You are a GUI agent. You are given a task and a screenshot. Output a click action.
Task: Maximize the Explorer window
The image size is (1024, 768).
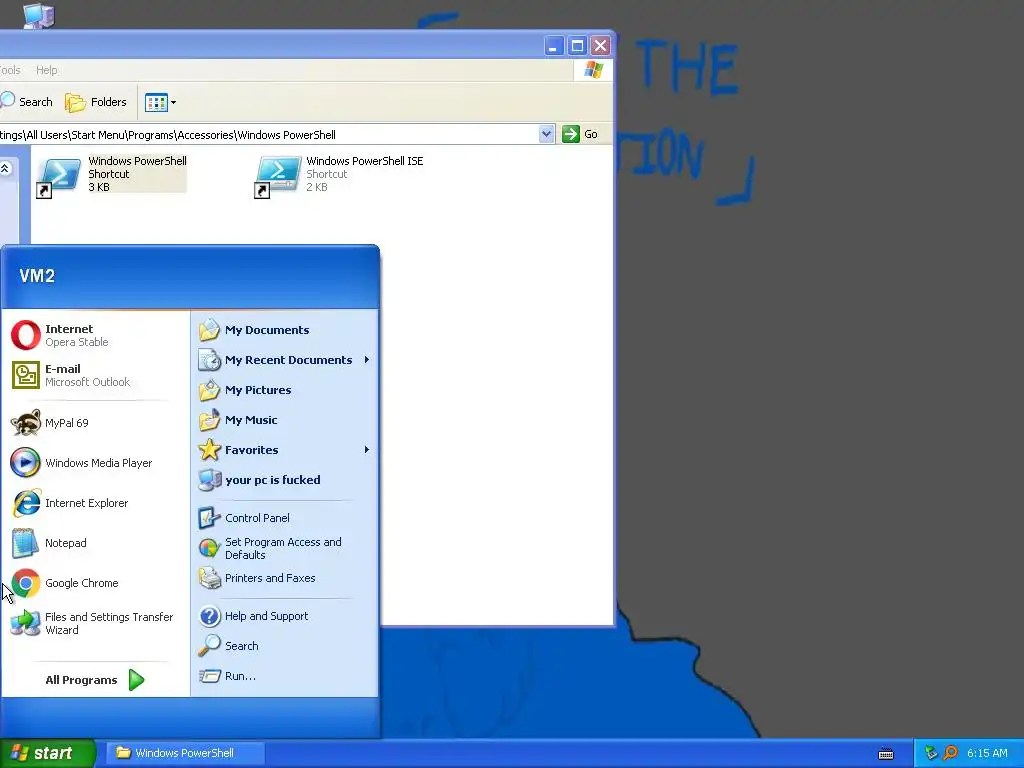[577, 46]
